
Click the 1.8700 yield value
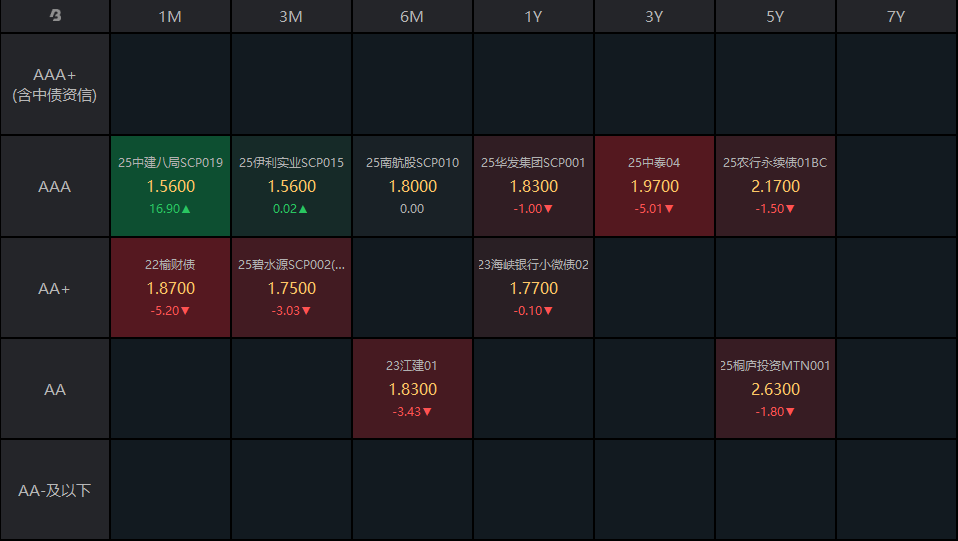click(x=170, y=289)
